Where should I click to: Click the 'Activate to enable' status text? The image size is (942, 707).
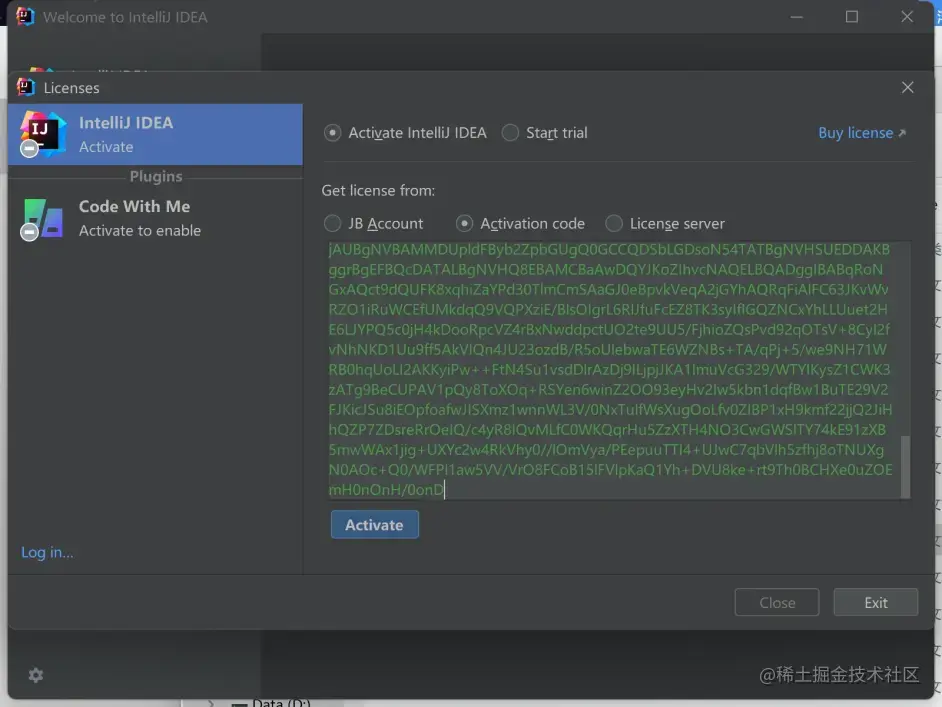pyautogui.click(x=139, y=230)
